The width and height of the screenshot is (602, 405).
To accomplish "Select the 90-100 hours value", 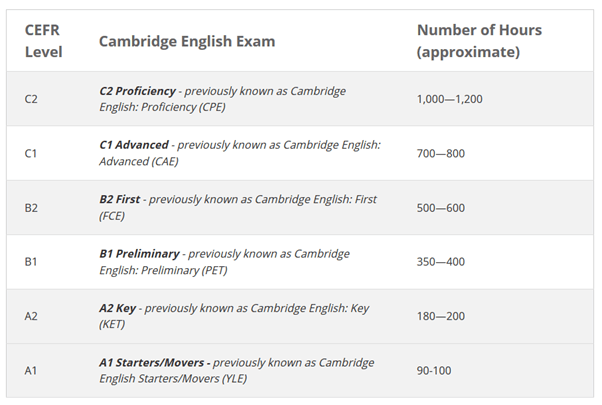I will click(434, 371).
